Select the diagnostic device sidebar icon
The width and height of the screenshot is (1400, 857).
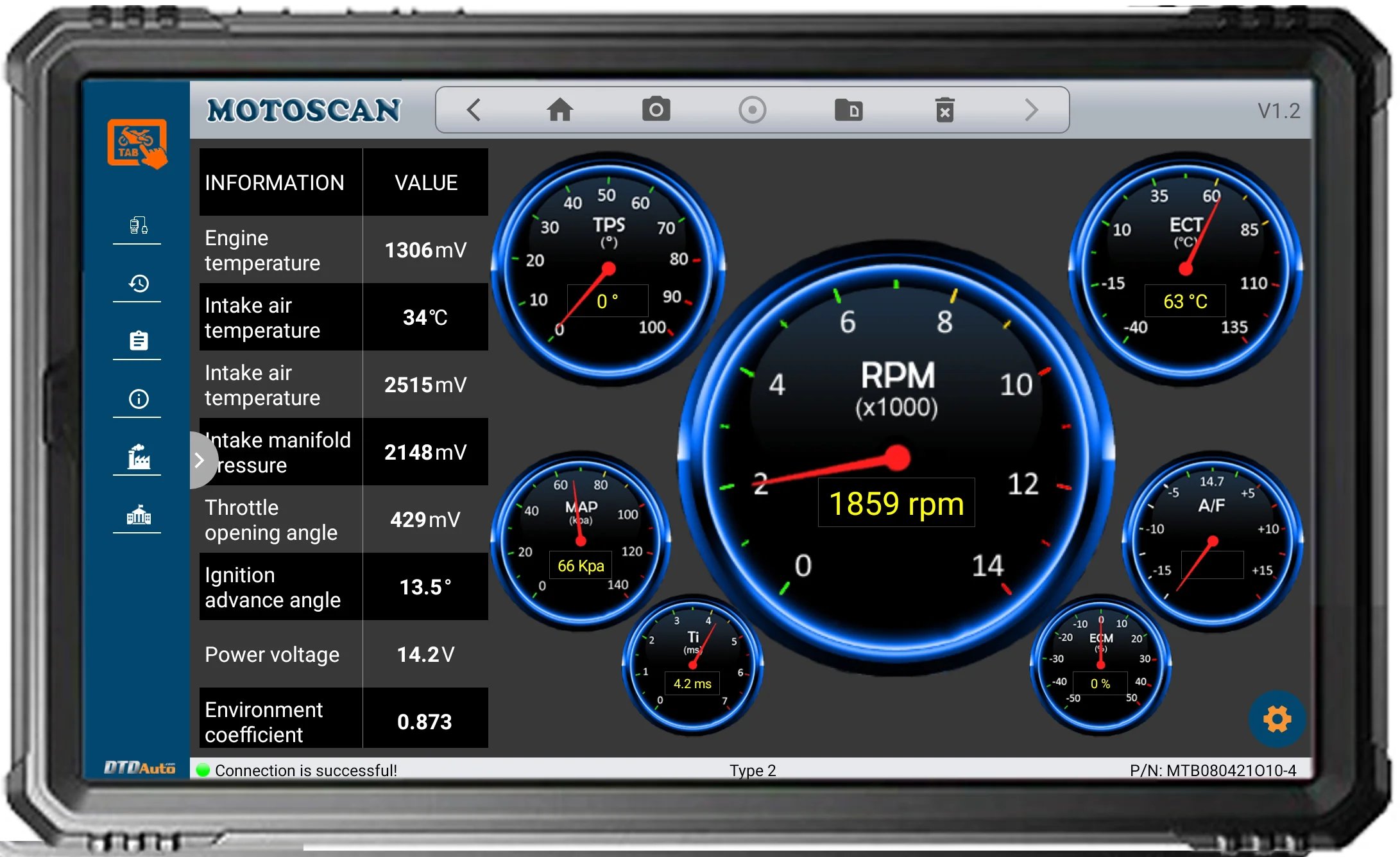(138, 226)
